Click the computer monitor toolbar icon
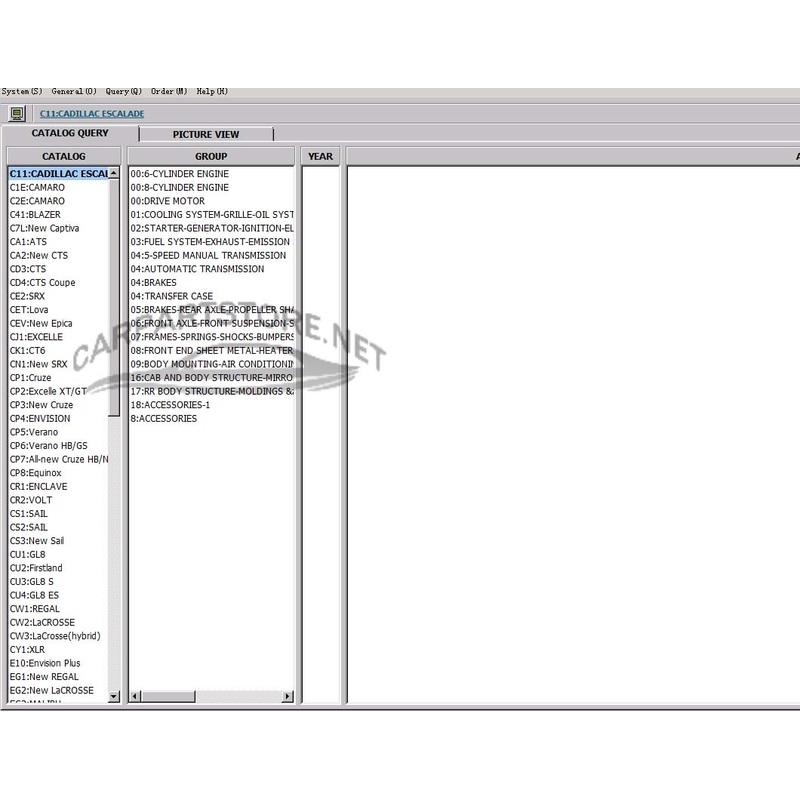The height and width of the screenshot is (800, 800). click(17, 113)
